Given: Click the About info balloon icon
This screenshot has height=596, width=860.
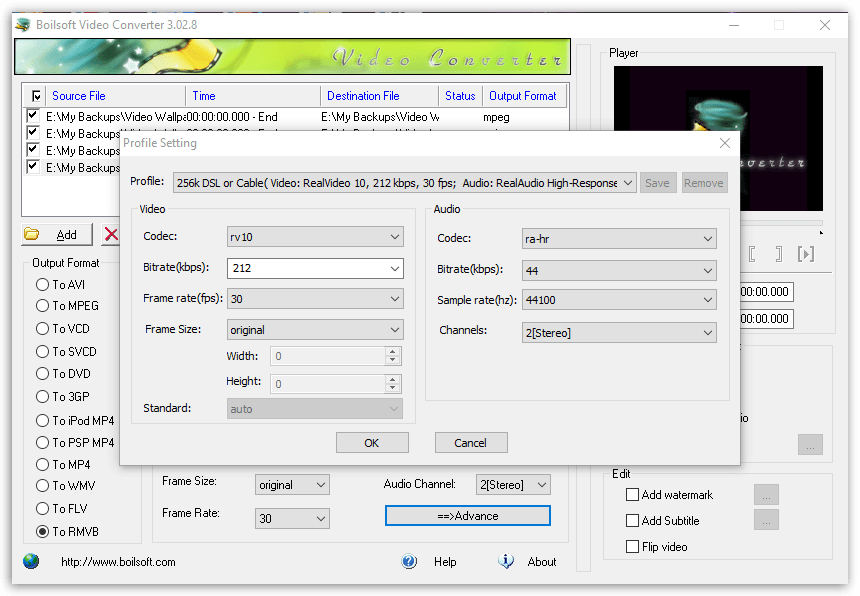Looking at the screenshot, I should pos(506,562).
